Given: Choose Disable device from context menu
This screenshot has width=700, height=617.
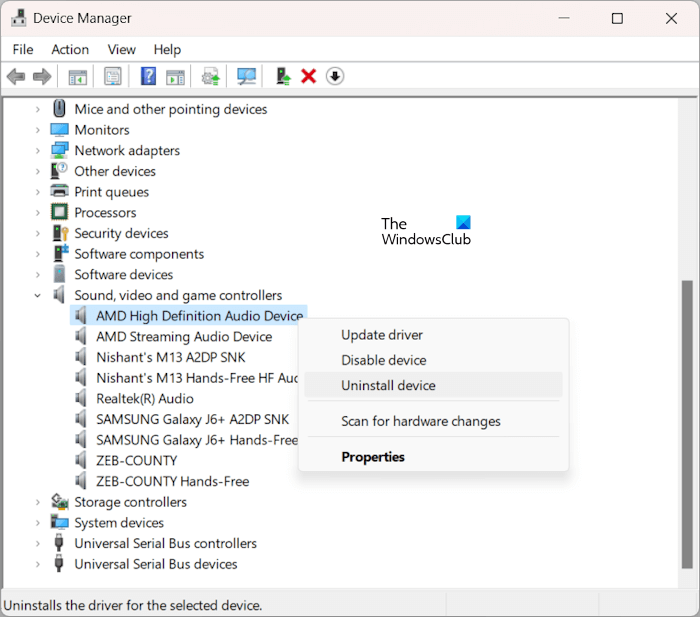Looking at the screenshot, I should pyautogui.click(x=433, y=360).
